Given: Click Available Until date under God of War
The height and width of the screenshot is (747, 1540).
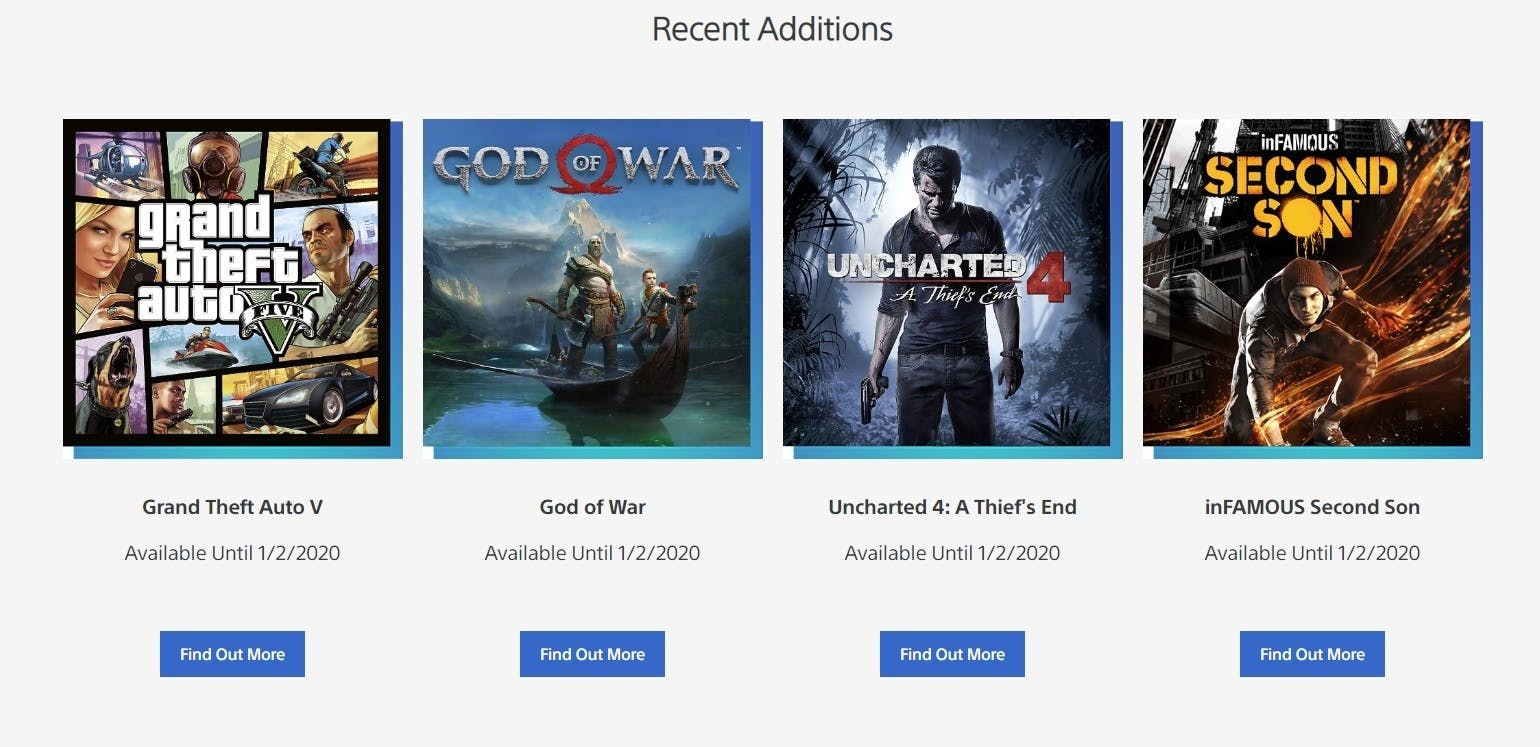Looking at the screenshot, I should point(592,553).
